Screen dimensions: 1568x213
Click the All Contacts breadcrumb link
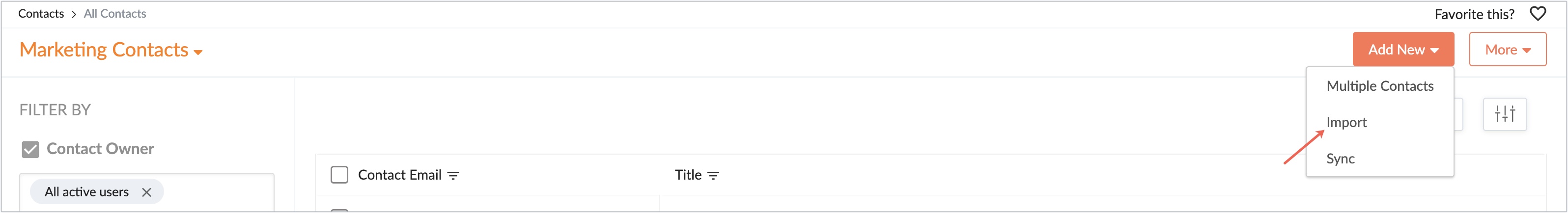(114, 13)
